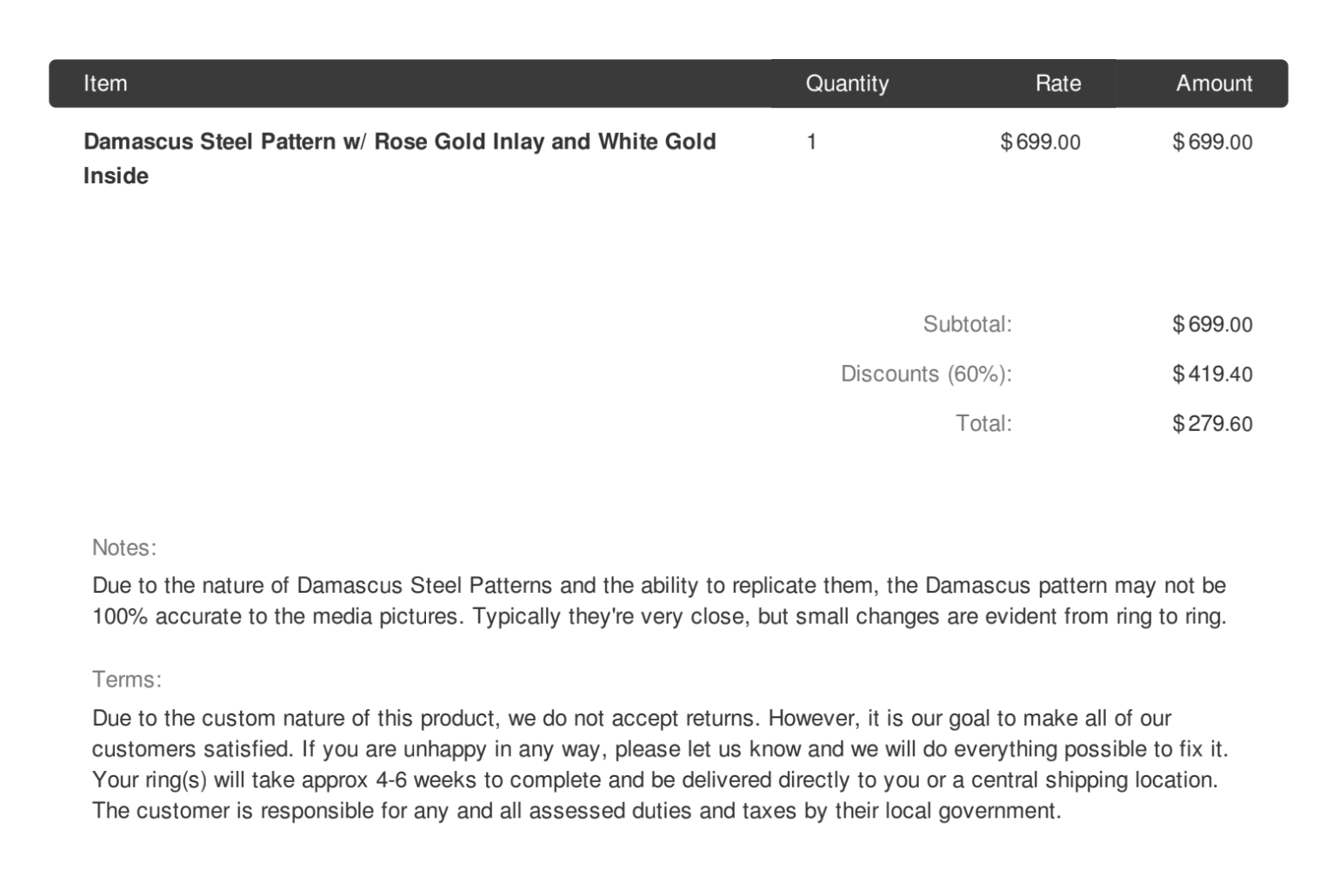
Task: Click the Terms heading
Action: (x=127, y=679)
